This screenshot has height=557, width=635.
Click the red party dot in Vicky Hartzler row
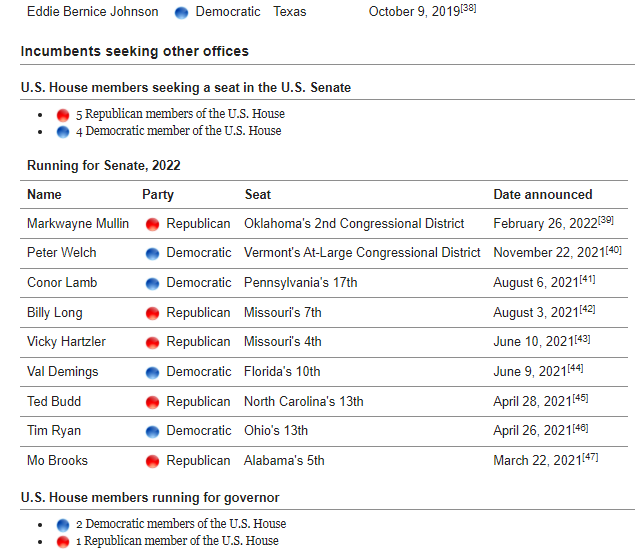(152, 343)
